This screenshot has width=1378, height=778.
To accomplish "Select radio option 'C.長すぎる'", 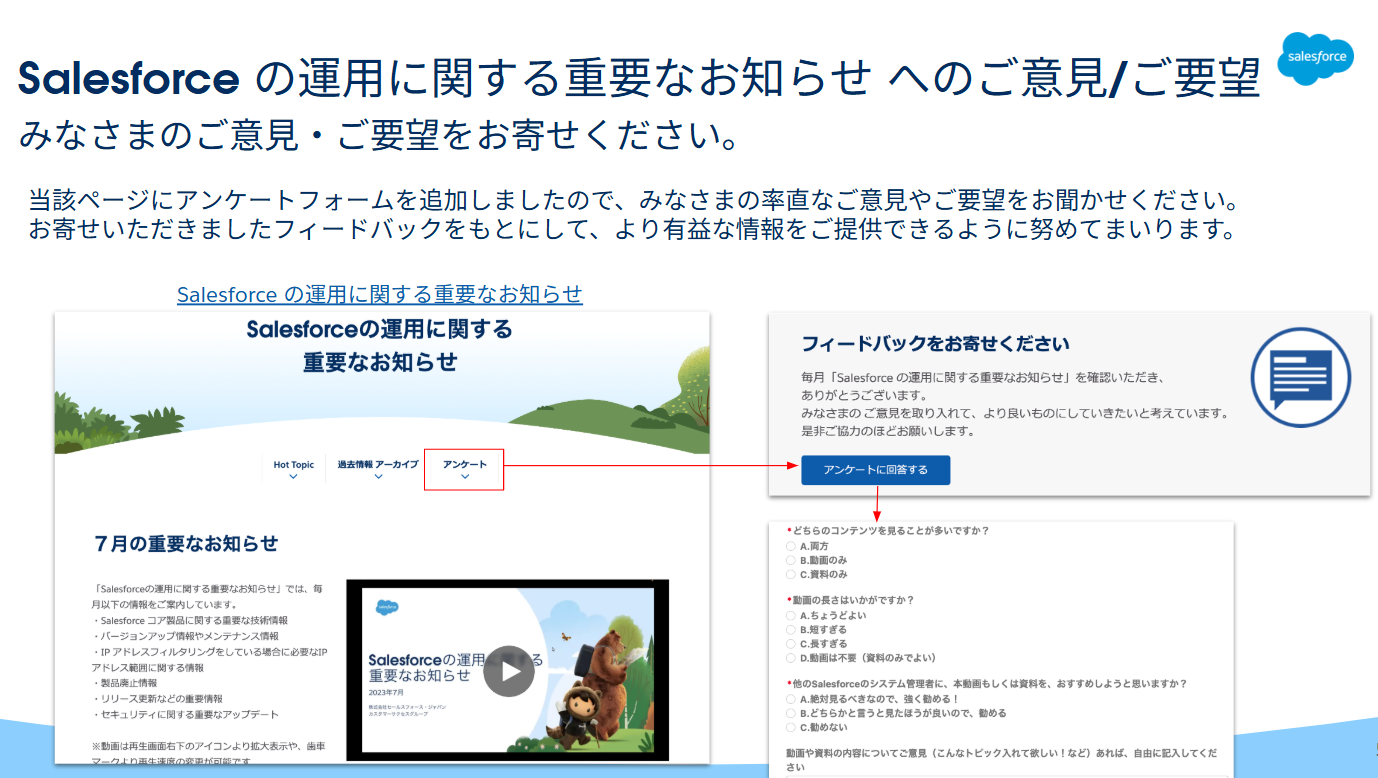I will (x=791, y=644).
